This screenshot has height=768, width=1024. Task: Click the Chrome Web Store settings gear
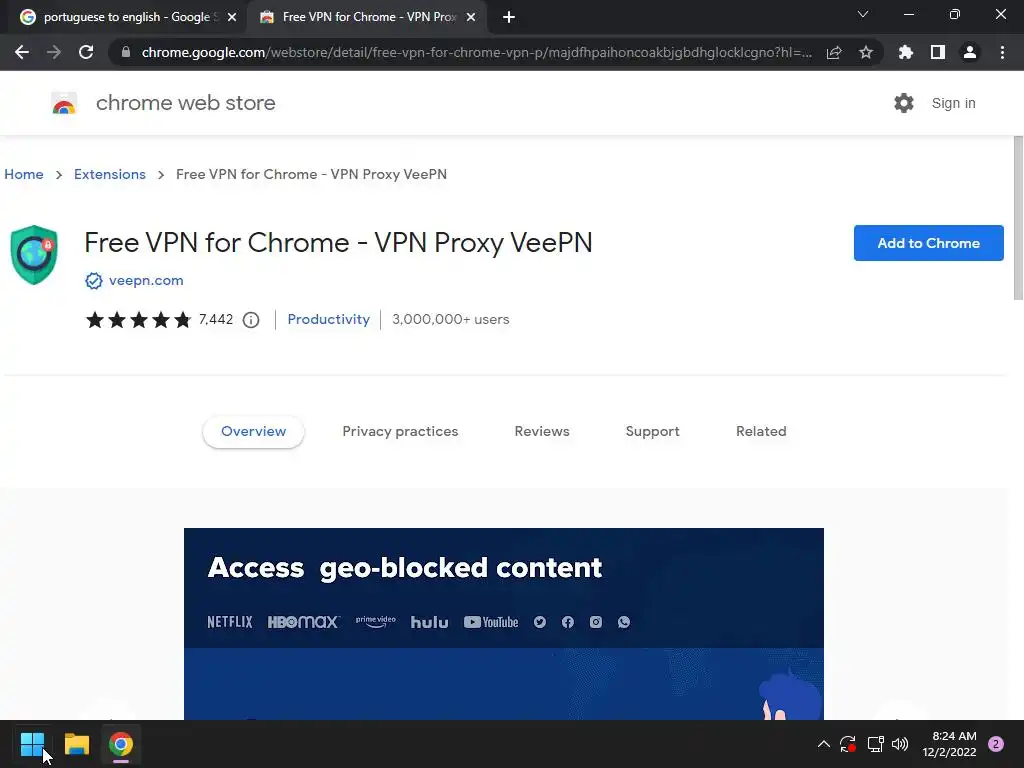point(904,103)
